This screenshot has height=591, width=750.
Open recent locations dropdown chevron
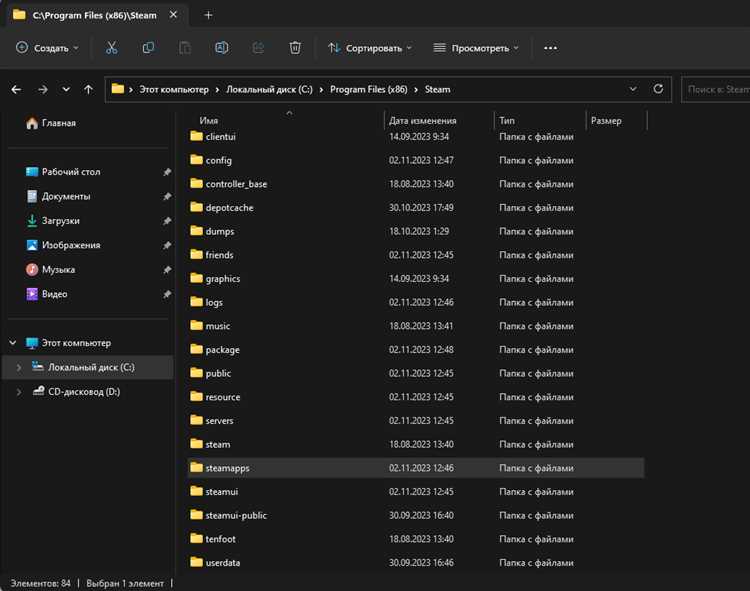point(66,89)
